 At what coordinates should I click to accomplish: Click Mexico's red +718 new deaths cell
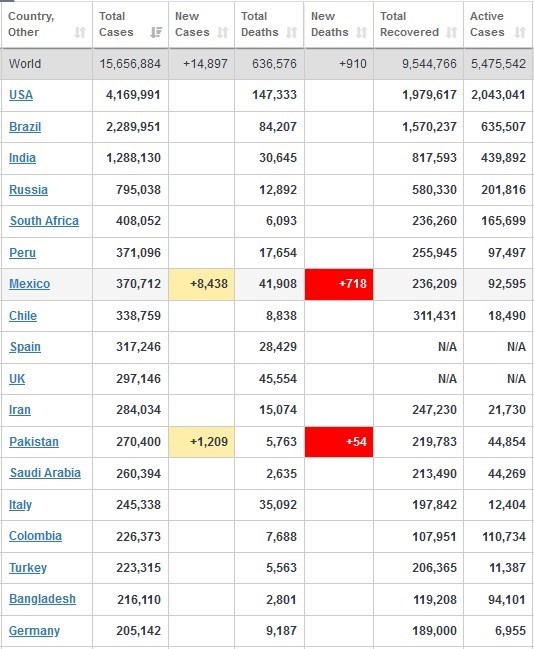tap(339, 284)
